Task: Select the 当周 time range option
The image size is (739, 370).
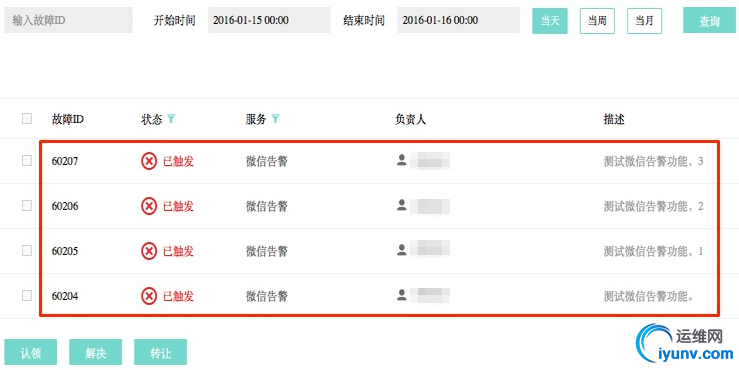Action: [597, 21]
